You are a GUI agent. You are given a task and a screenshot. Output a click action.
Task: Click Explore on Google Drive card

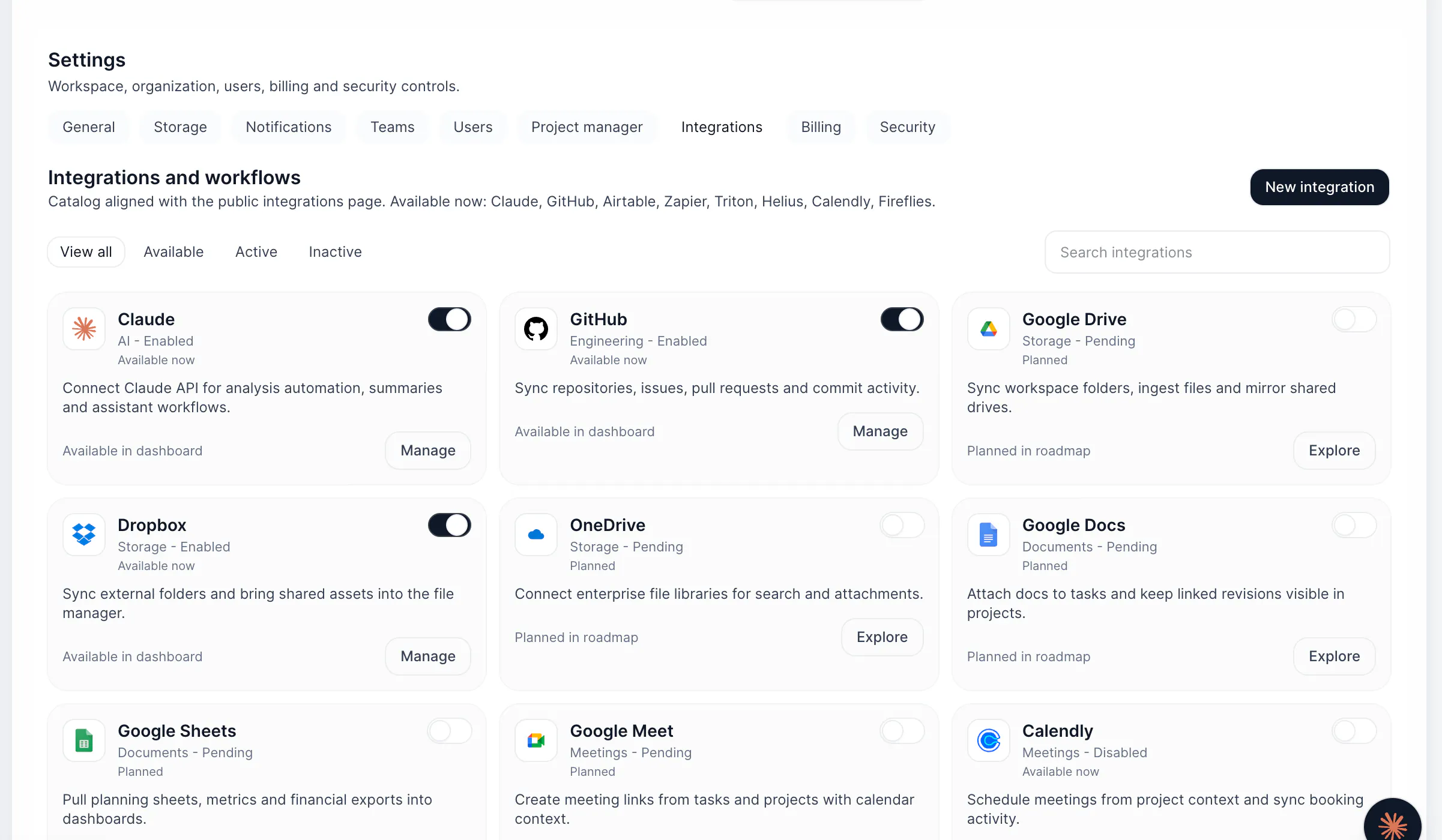(x=1335, y=451)
